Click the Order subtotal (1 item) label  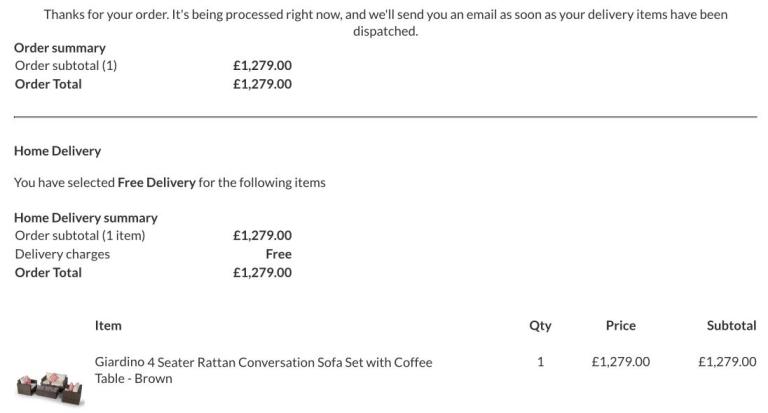tap(80, 236)
